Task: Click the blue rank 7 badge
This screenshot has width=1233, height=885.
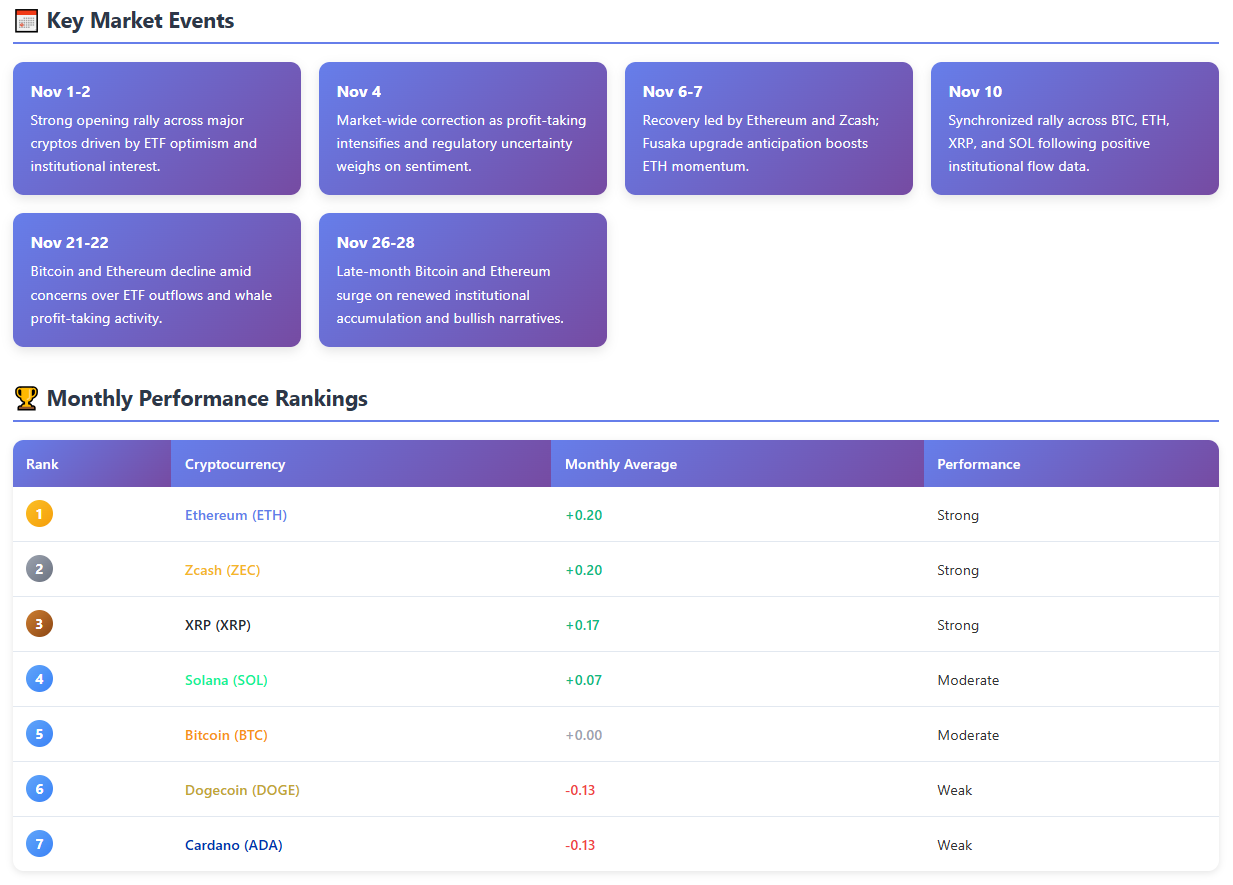Action: (x=39, y=844)
